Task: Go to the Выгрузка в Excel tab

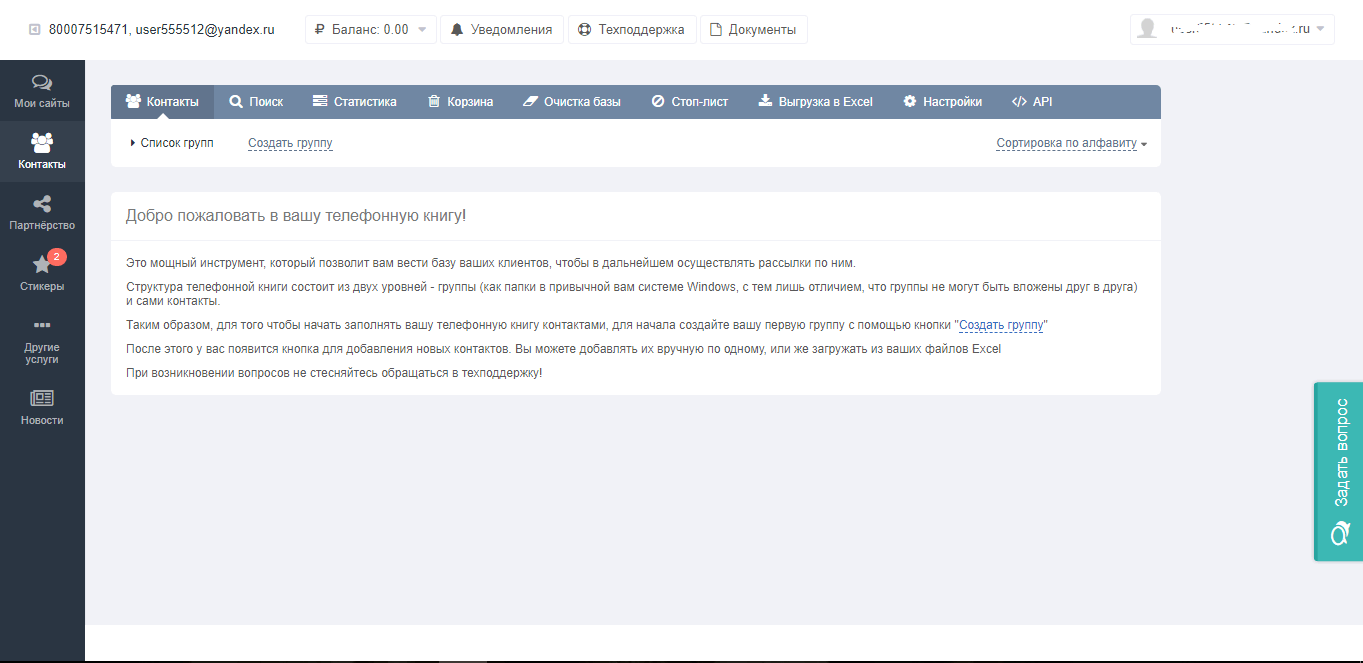Action: coord(815,102)
